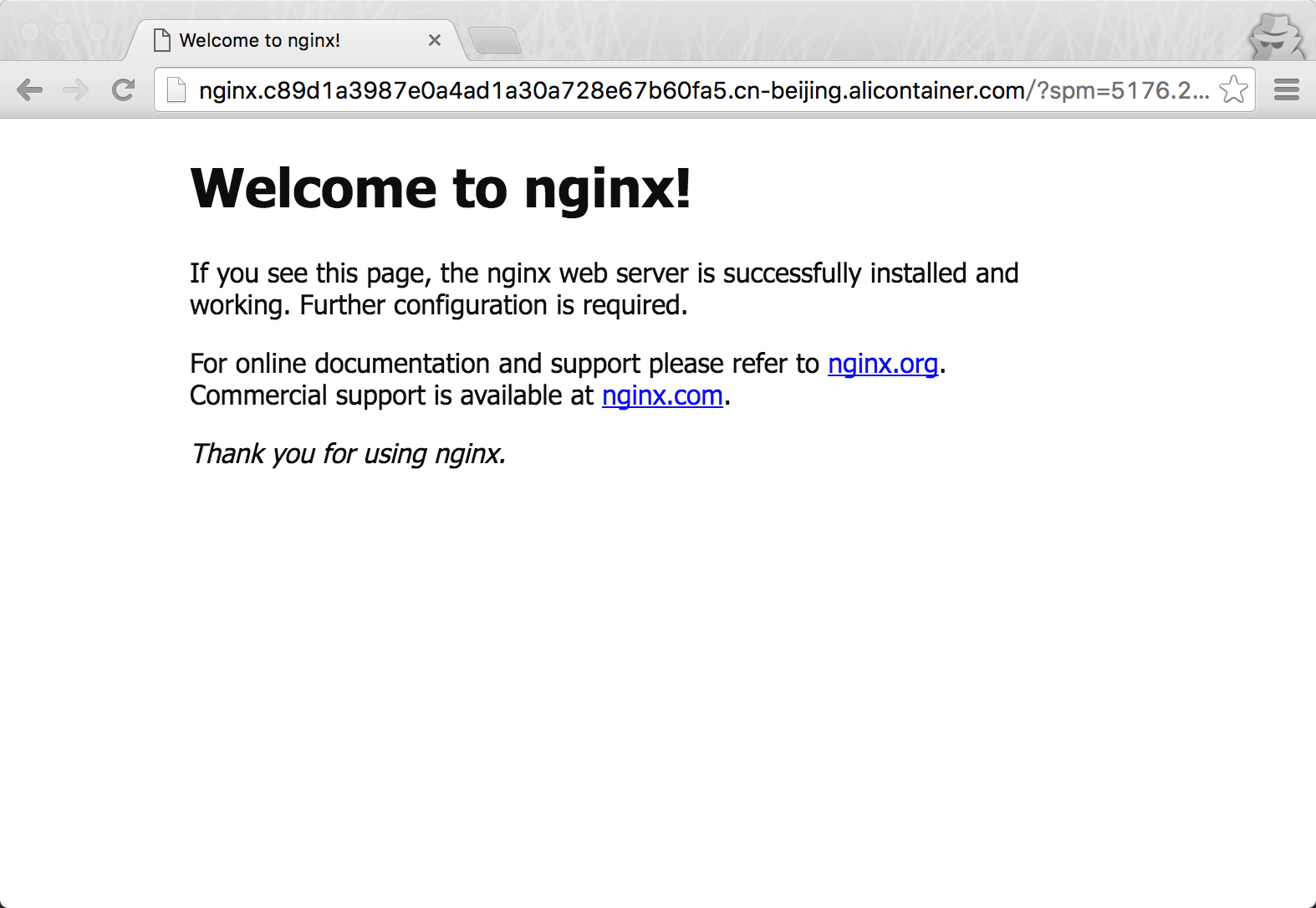
Task: Maximize the browser window
Action: pos(97,32)
